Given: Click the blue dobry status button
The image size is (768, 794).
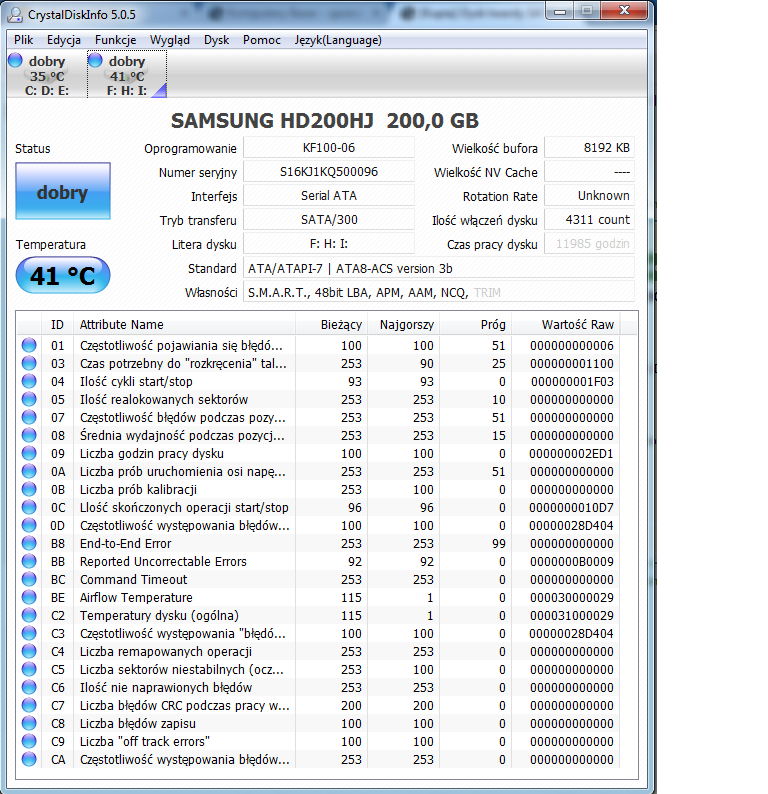Looking at the screenshot, I should point(63,191).
